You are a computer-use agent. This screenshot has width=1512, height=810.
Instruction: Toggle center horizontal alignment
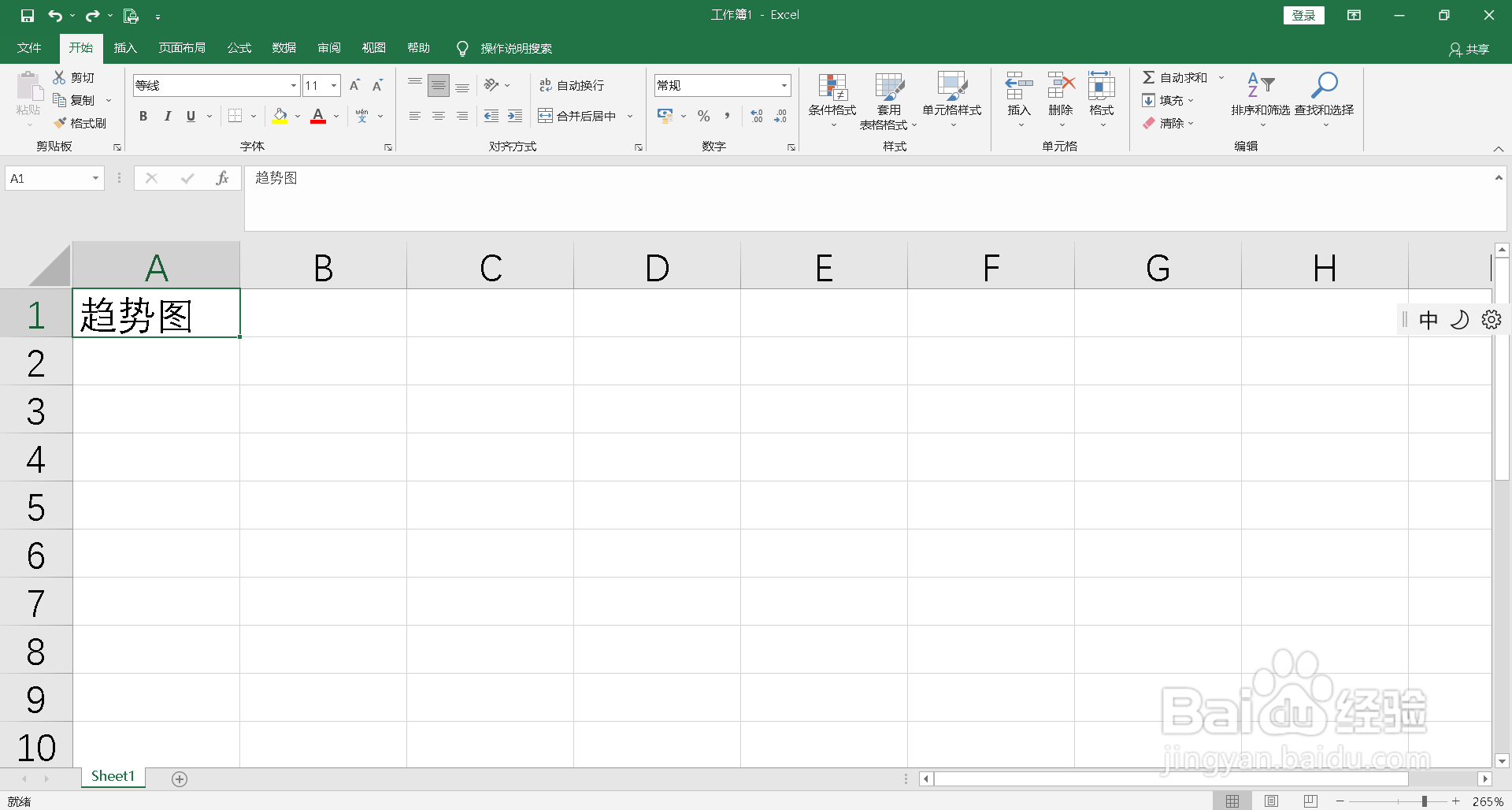click(x=439, y=116)
